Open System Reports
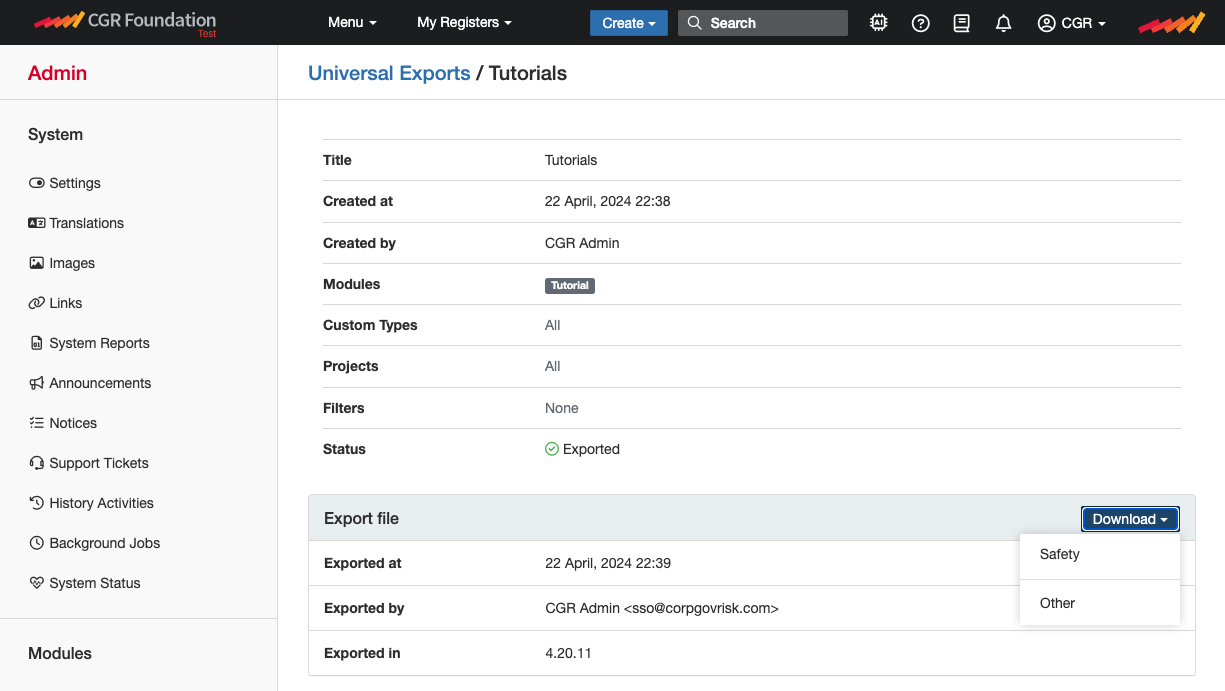This screenshot has width=1225, height=691. (x=99, y=343)
